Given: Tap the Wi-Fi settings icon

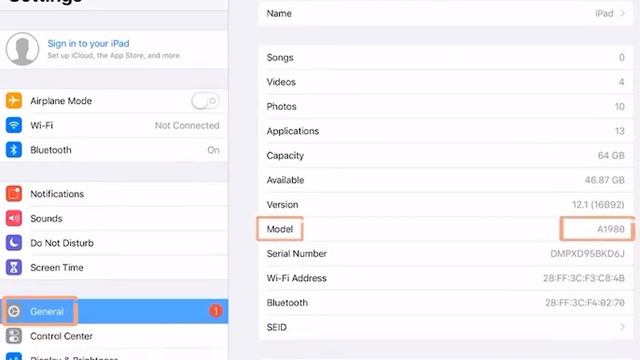Looking at the screenshot, I should [x=14, y=125].
